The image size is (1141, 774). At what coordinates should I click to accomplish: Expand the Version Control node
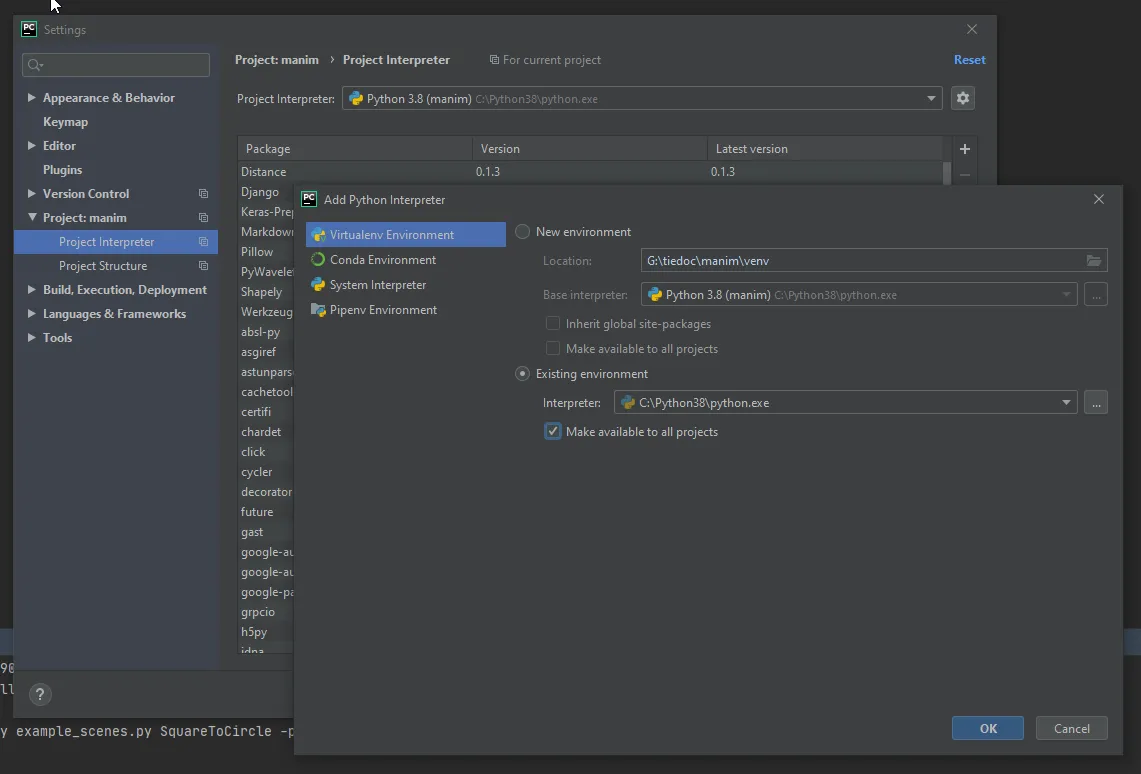click(x=31, y=194)
